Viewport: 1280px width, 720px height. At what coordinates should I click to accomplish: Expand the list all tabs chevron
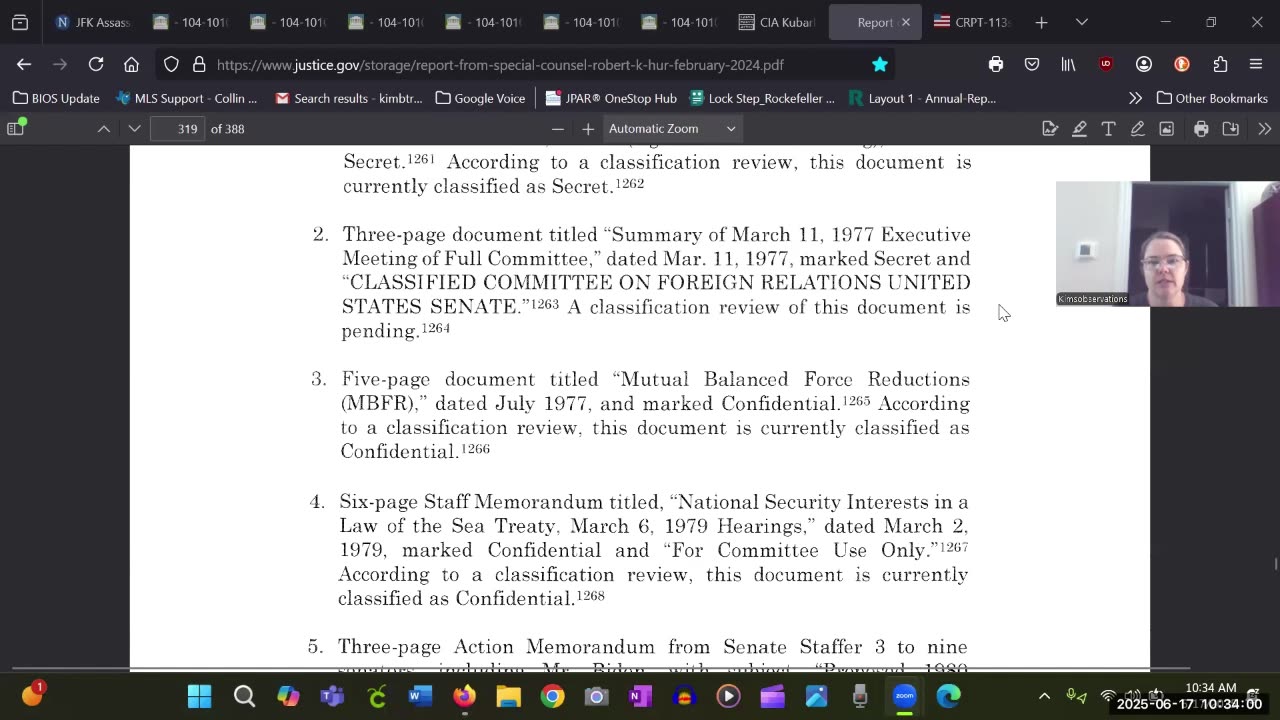[1081, 22]
